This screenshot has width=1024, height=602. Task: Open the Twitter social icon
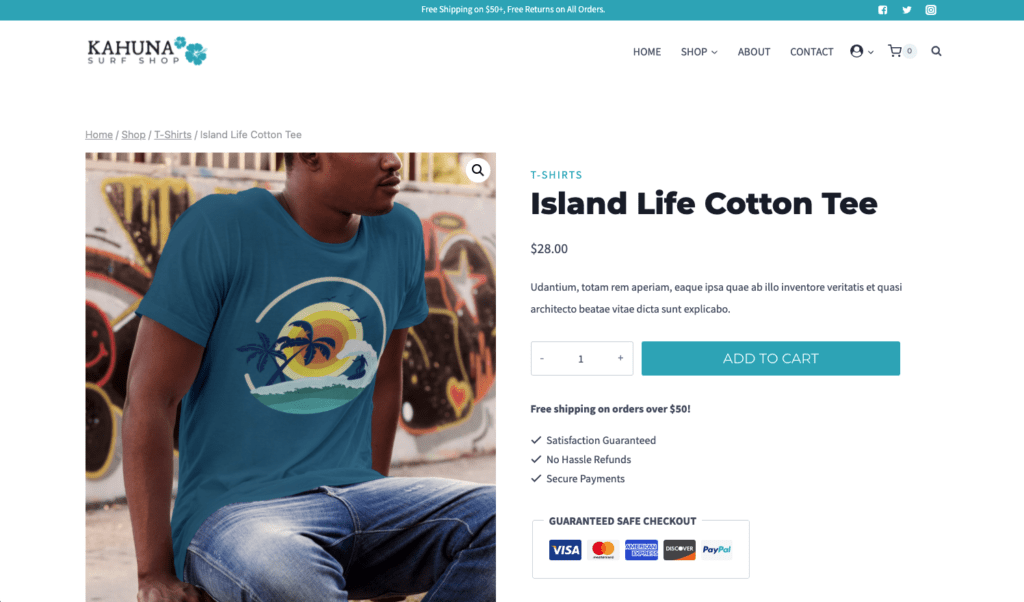[906, 10]
